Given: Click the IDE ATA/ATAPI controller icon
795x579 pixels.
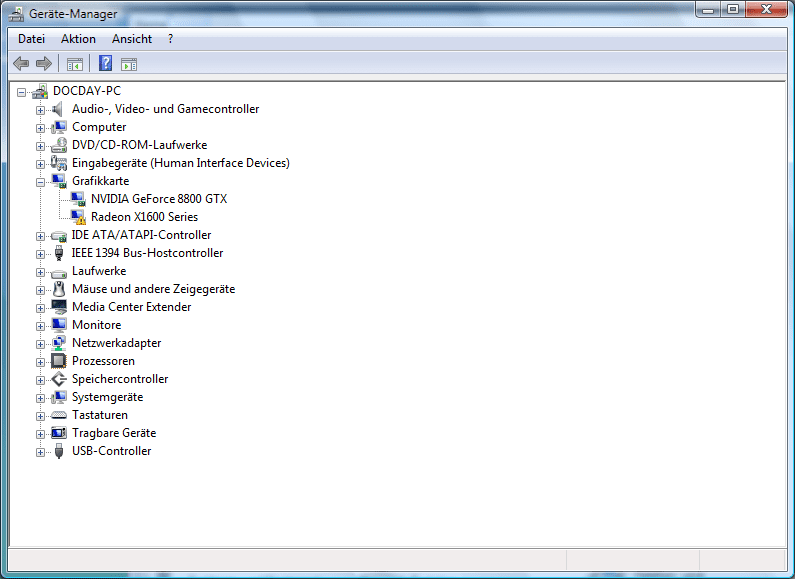Looking at the screenshot, I should tap(59, 236).
